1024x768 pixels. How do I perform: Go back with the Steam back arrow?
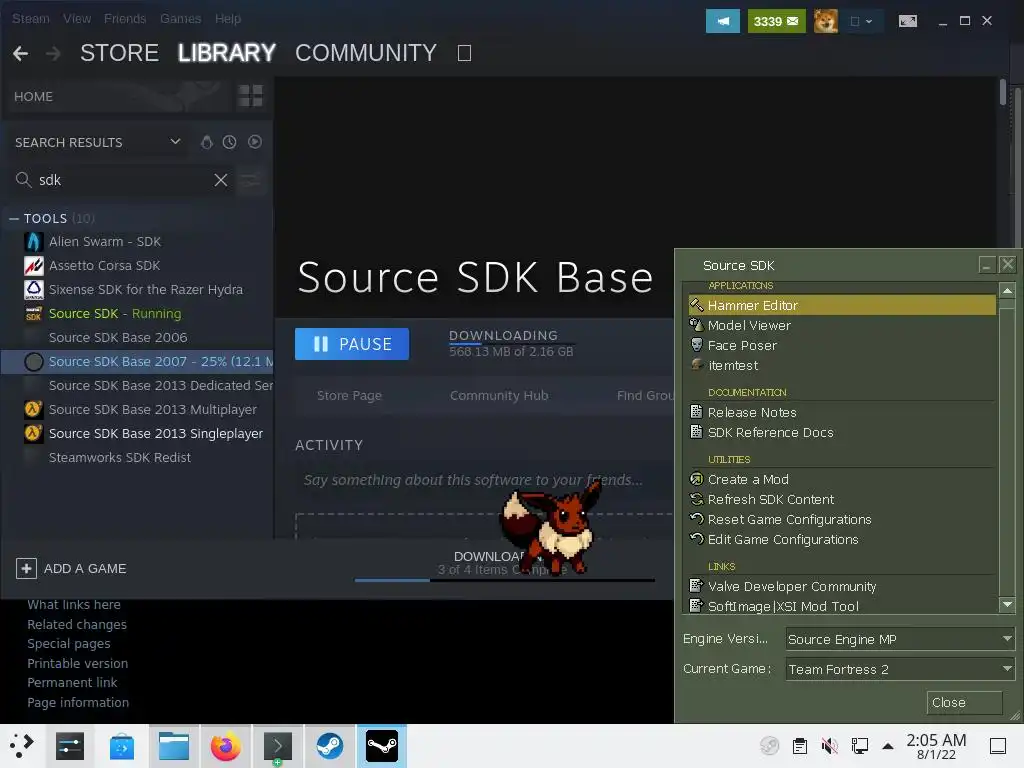point(20,54)
